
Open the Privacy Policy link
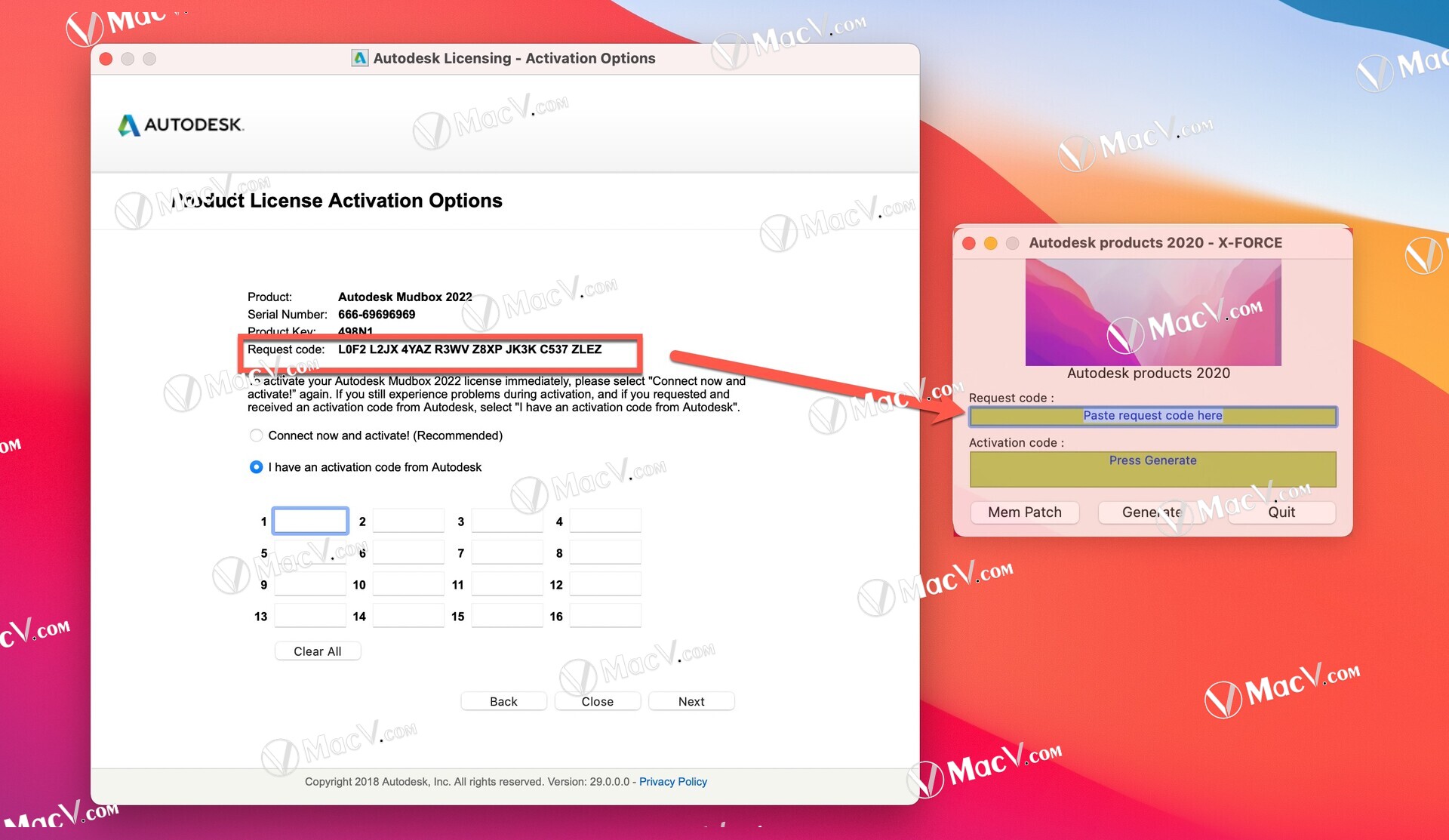(673, 782)
